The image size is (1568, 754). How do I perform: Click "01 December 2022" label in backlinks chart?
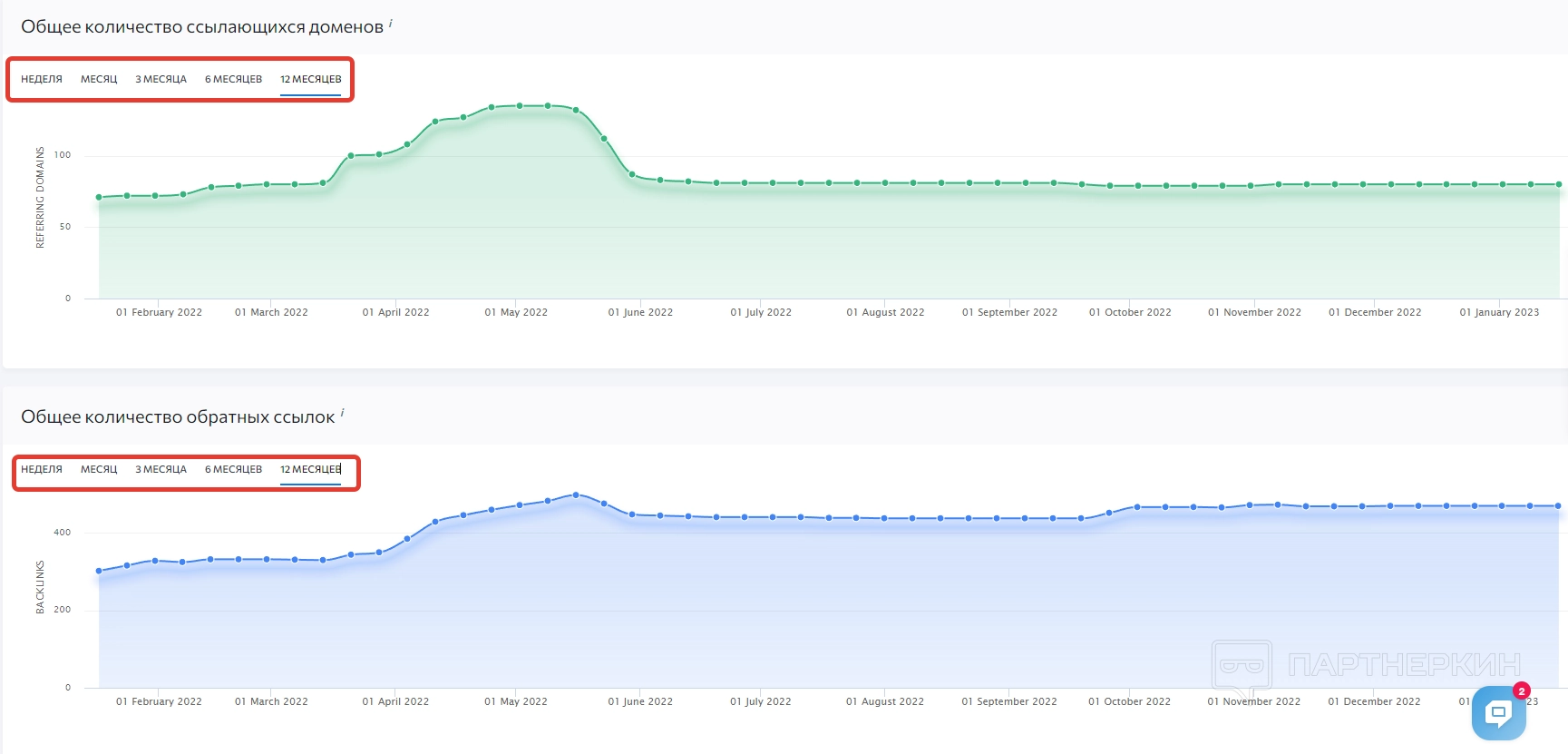pos(1374,701)
